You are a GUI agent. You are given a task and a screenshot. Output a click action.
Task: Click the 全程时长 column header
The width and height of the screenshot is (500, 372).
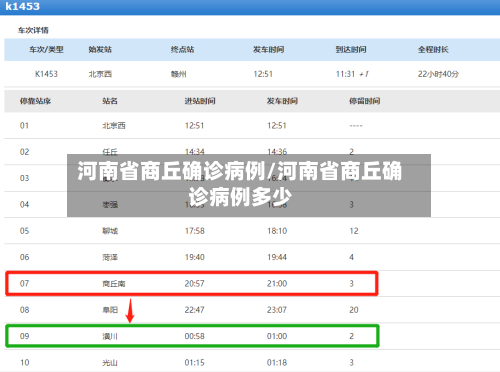click(433, 49)
